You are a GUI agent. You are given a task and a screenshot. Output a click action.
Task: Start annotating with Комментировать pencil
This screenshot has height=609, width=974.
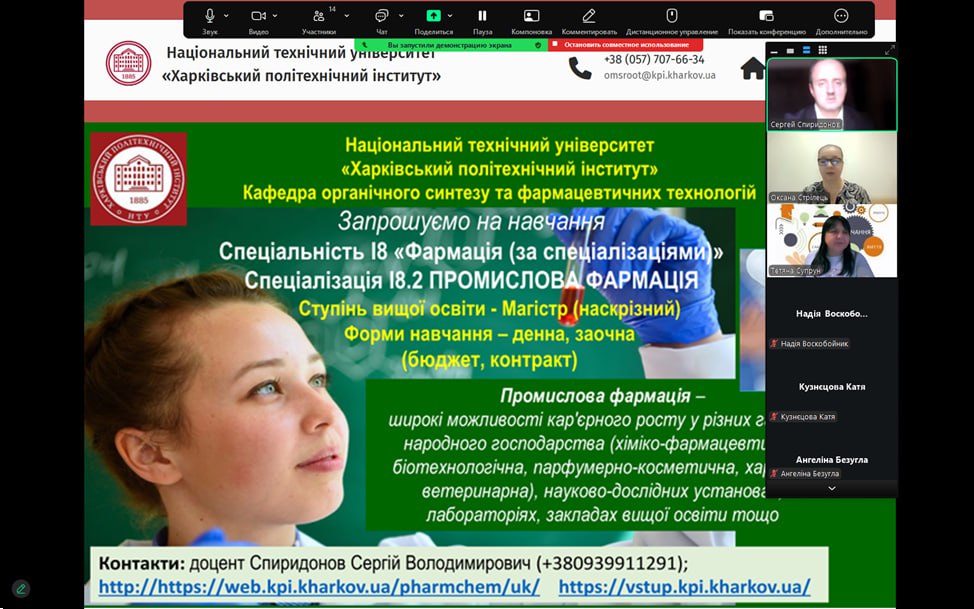coord(589,21)
